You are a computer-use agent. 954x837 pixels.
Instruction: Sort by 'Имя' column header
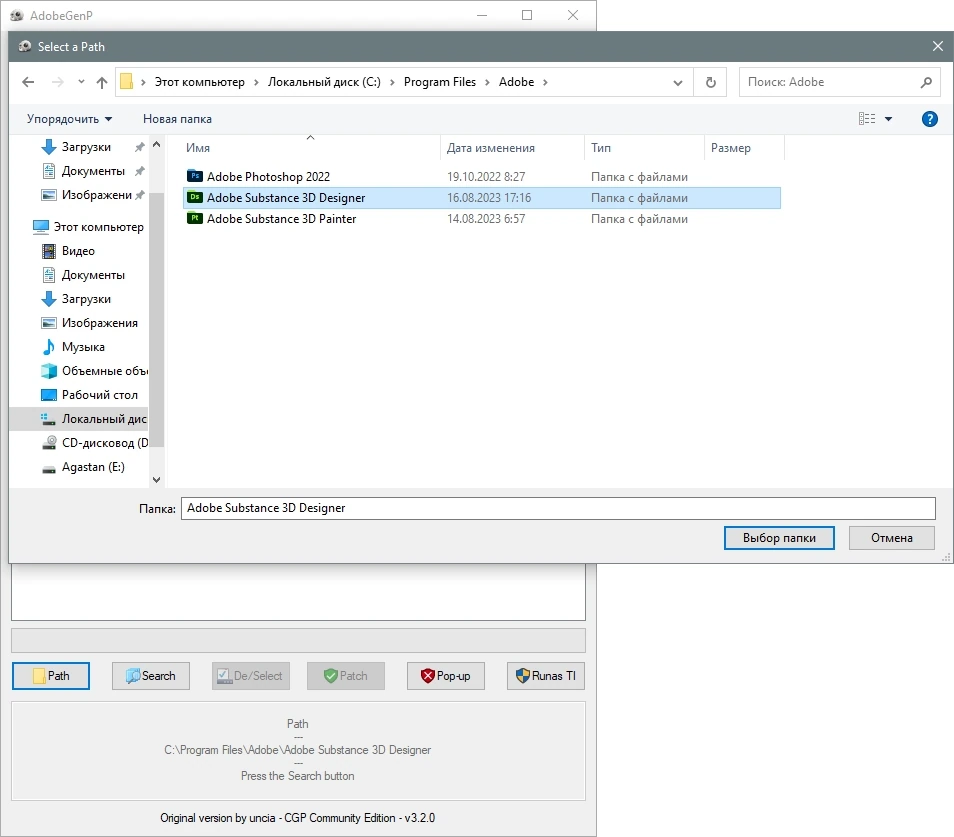(x=310, y=148)
